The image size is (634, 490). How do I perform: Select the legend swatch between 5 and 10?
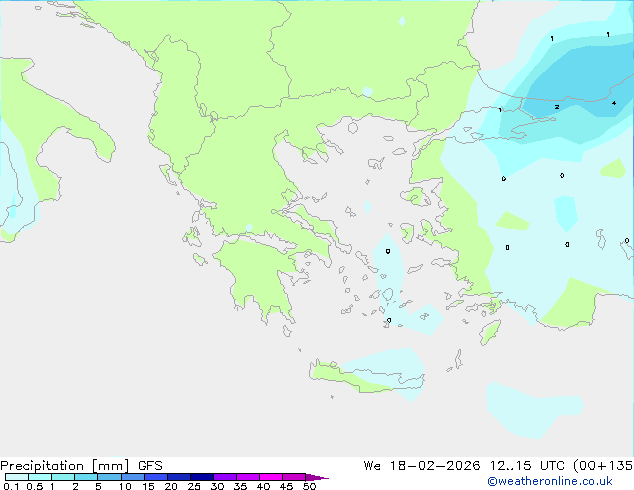[x=109, y=477]
